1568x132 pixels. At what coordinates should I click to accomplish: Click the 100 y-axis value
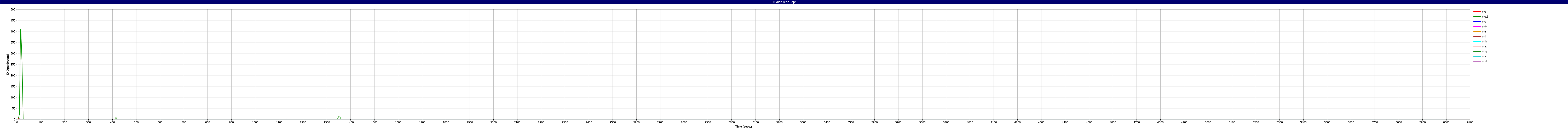pos(13,98)
